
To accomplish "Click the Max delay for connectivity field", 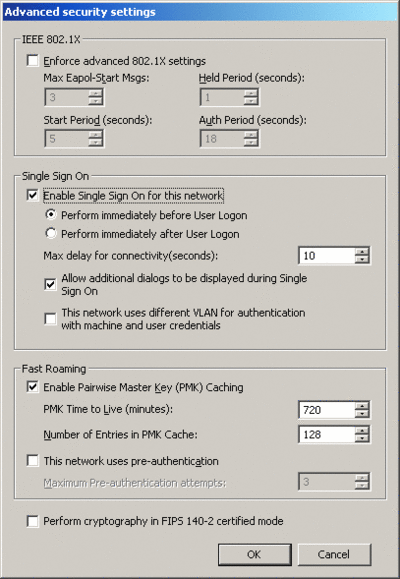I will [x=327, y=256].
